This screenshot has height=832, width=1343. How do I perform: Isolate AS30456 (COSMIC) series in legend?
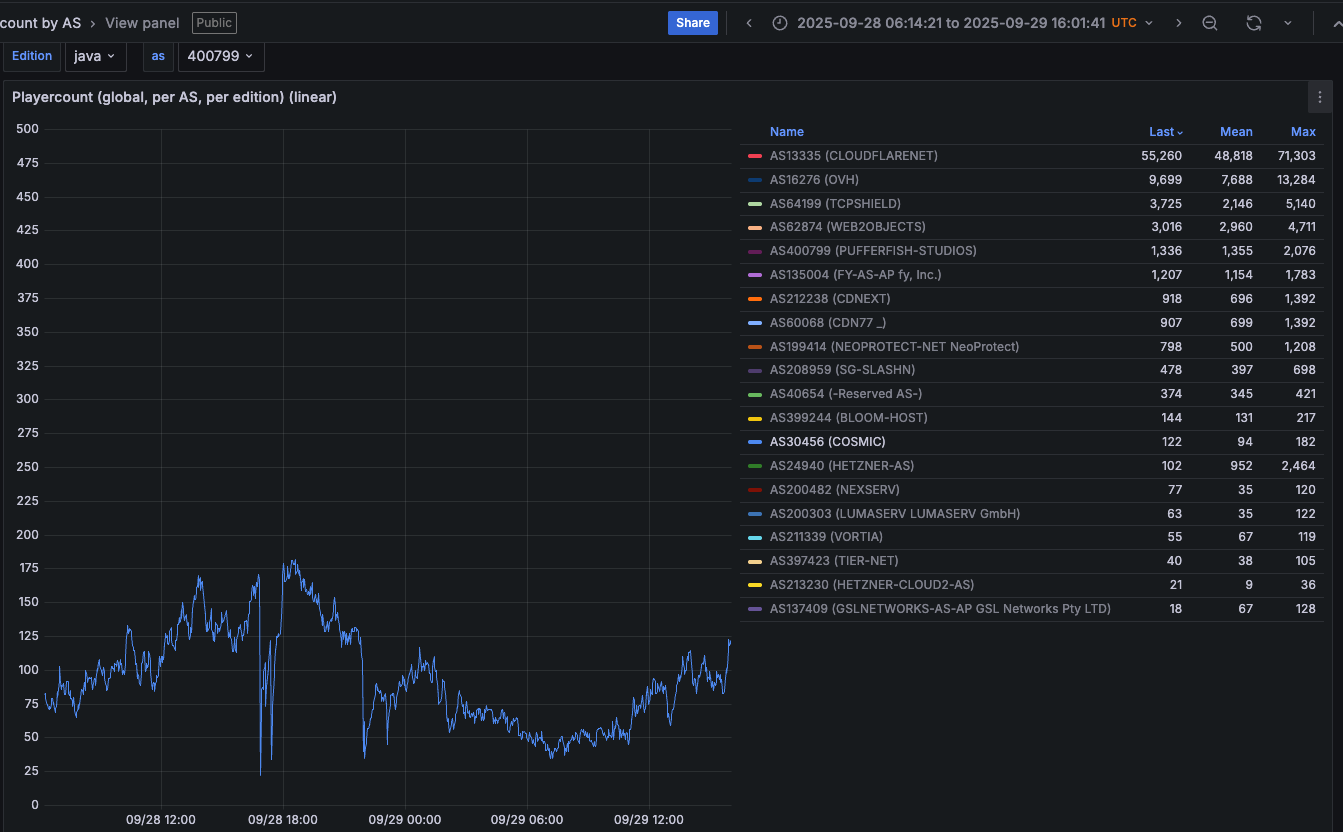[x=827, y=442]
